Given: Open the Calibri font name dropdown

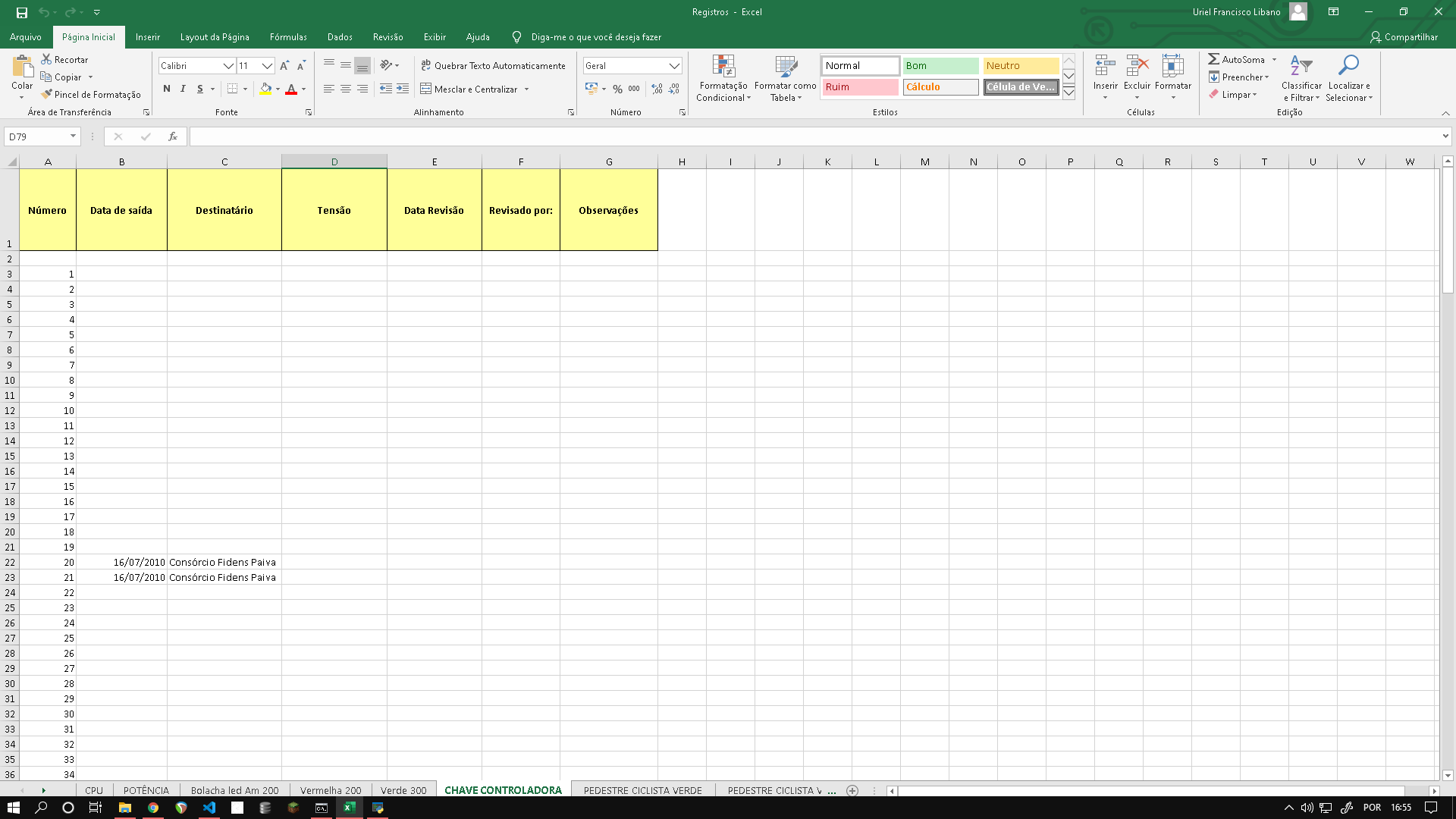Looking at the screenshot, I should [227, 66].
